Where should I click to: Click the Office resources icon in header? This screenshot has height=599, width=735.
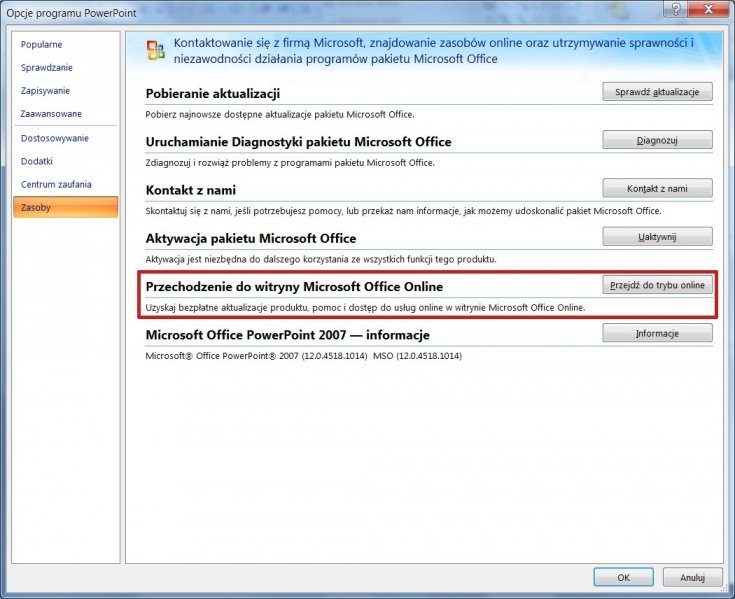click(155, 52)
